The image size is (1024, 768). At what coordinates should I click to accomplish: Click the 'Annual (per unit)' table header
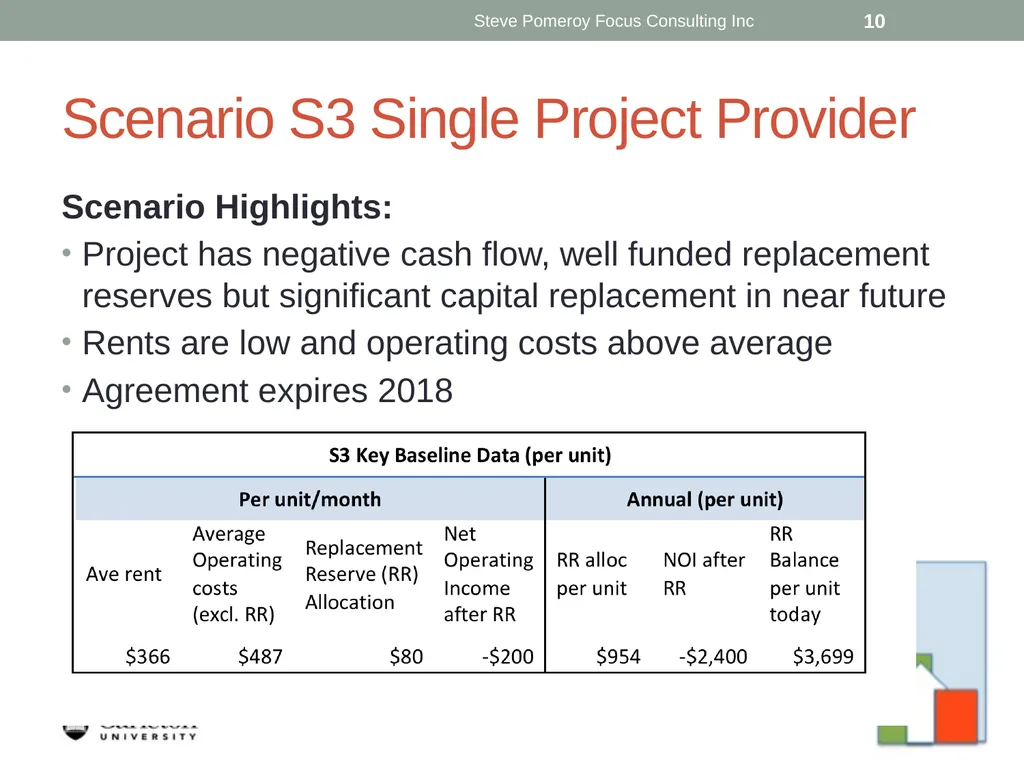click(705, 500)
